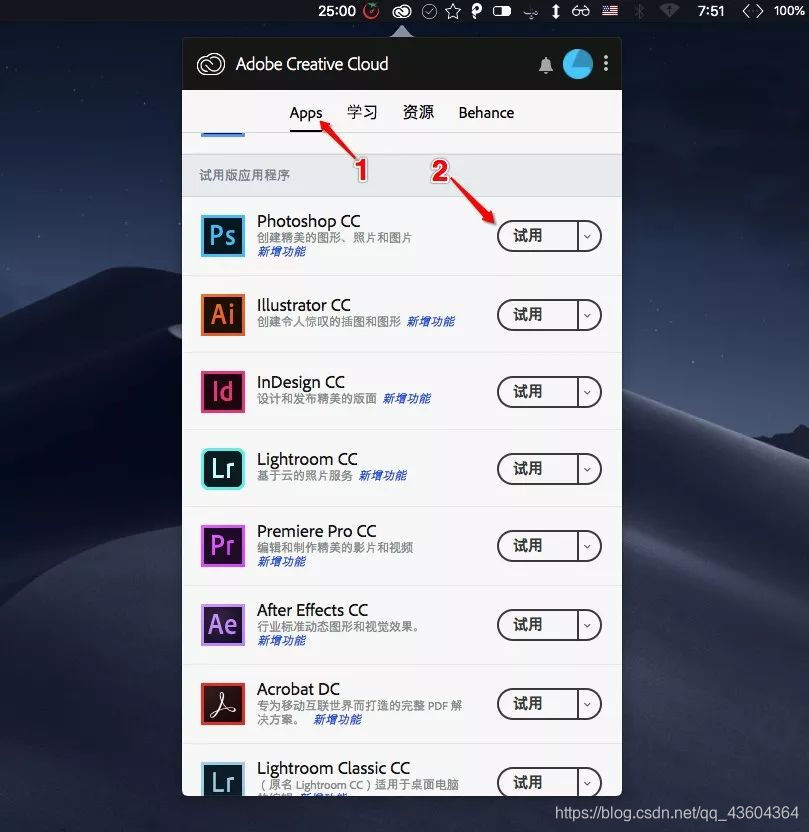Open 新增功能 link for Lightroom CC
The image size is (809, 832).
tap(383, 475)
